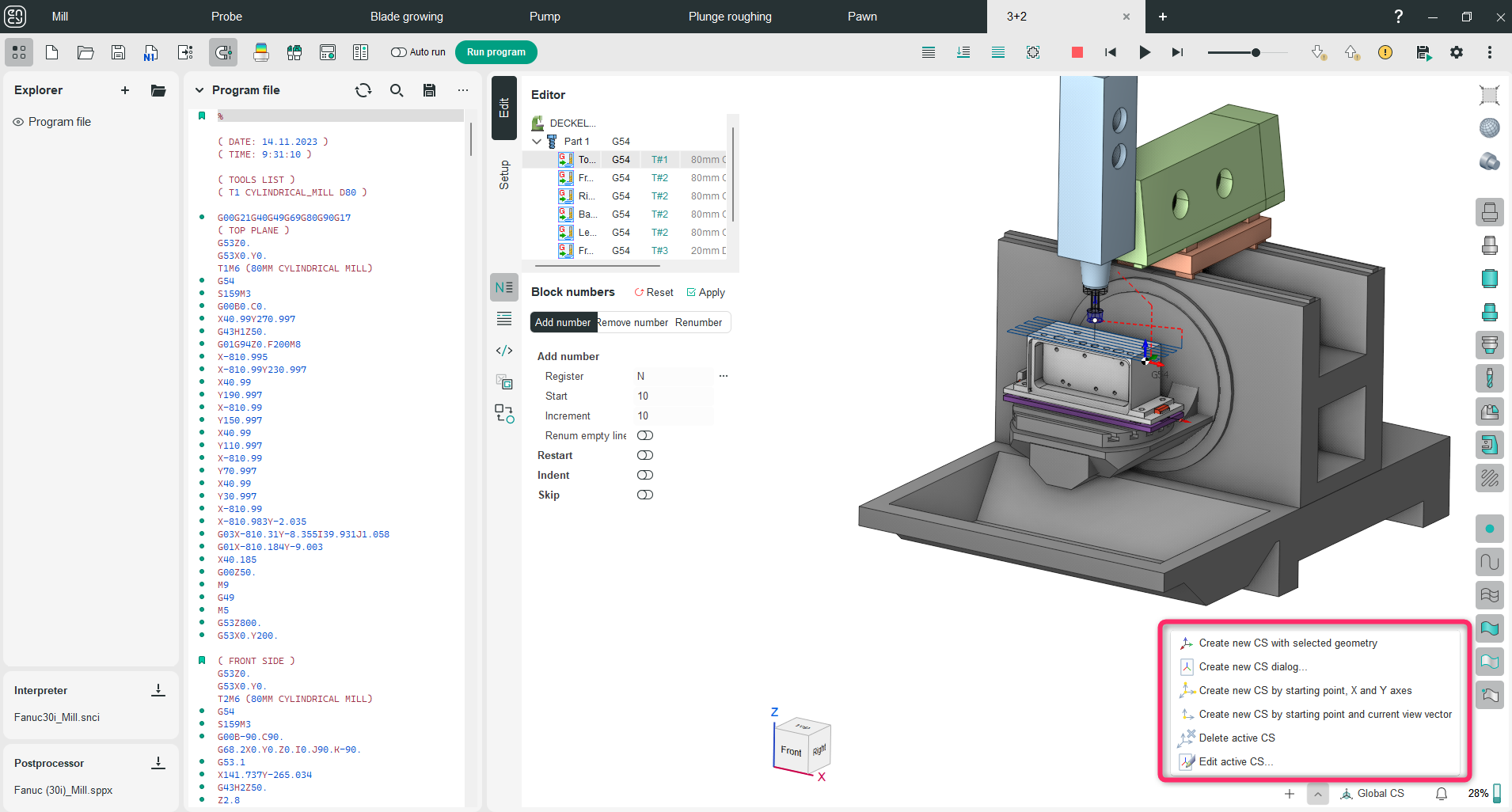Select shaded sphere display mode
Image resolution: width=1512 pixels, height=812 pixels.
pos(1490,128)
